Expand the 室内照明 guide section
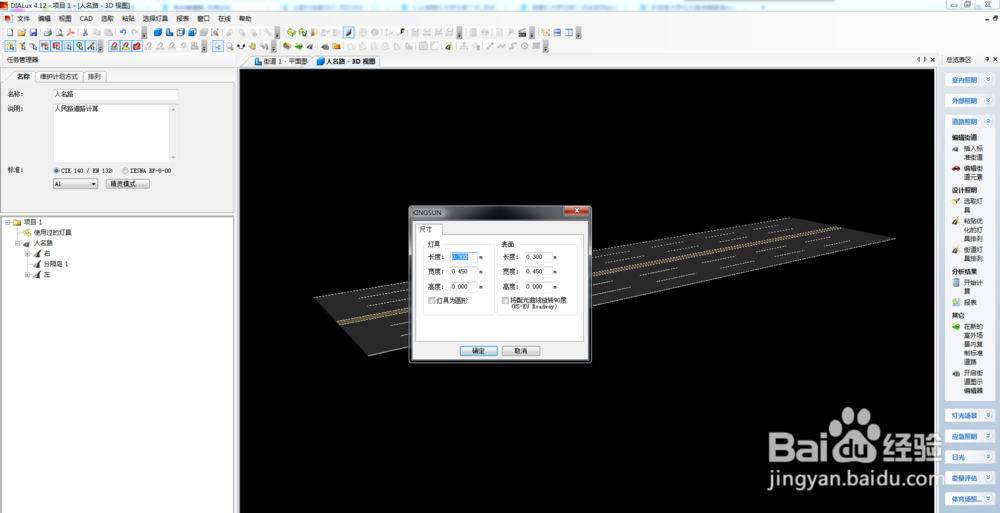Viewport: 1000px width, 513px height. pos(988,80)
